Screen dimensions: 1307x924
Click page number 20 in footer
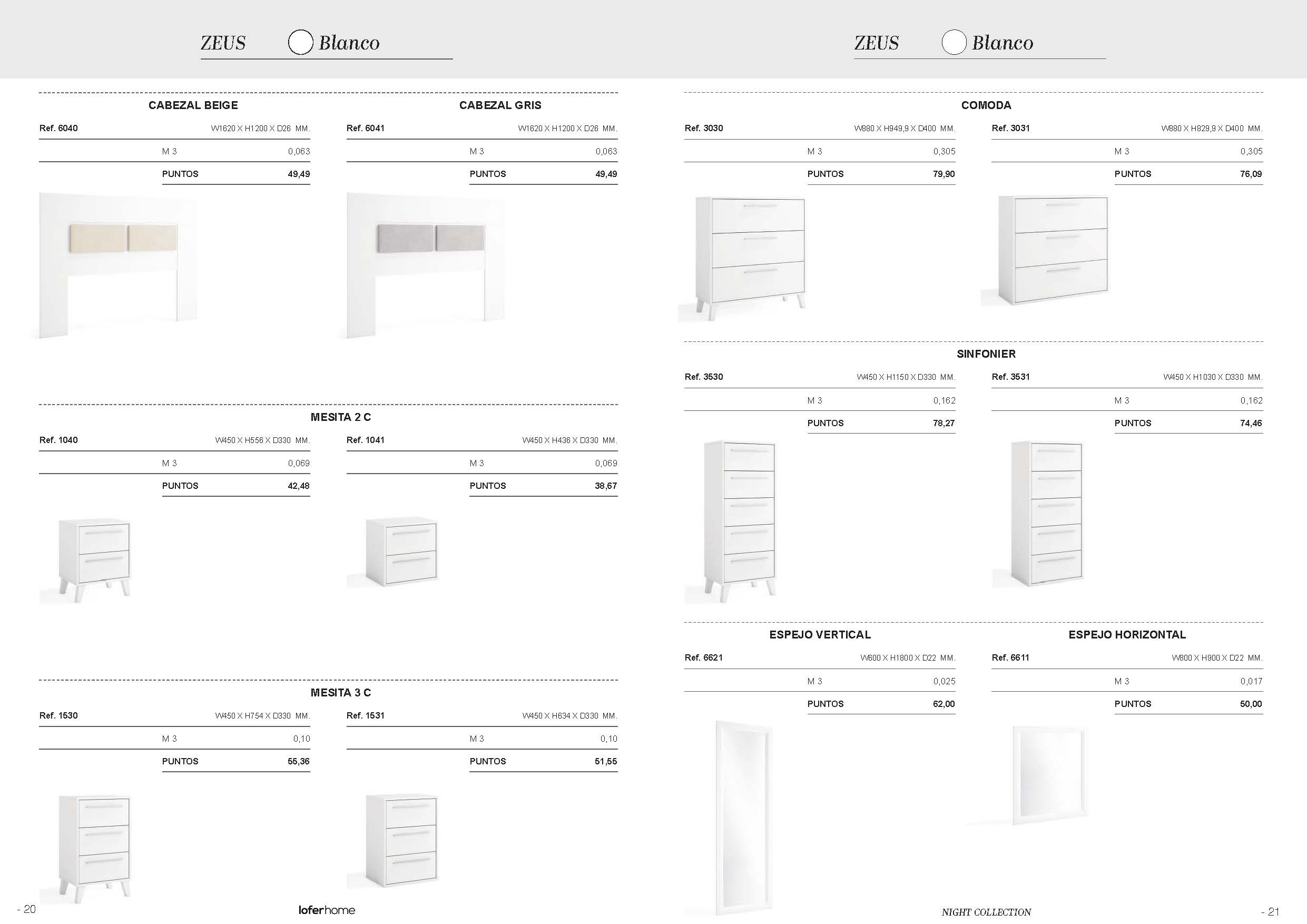[27, 909]
